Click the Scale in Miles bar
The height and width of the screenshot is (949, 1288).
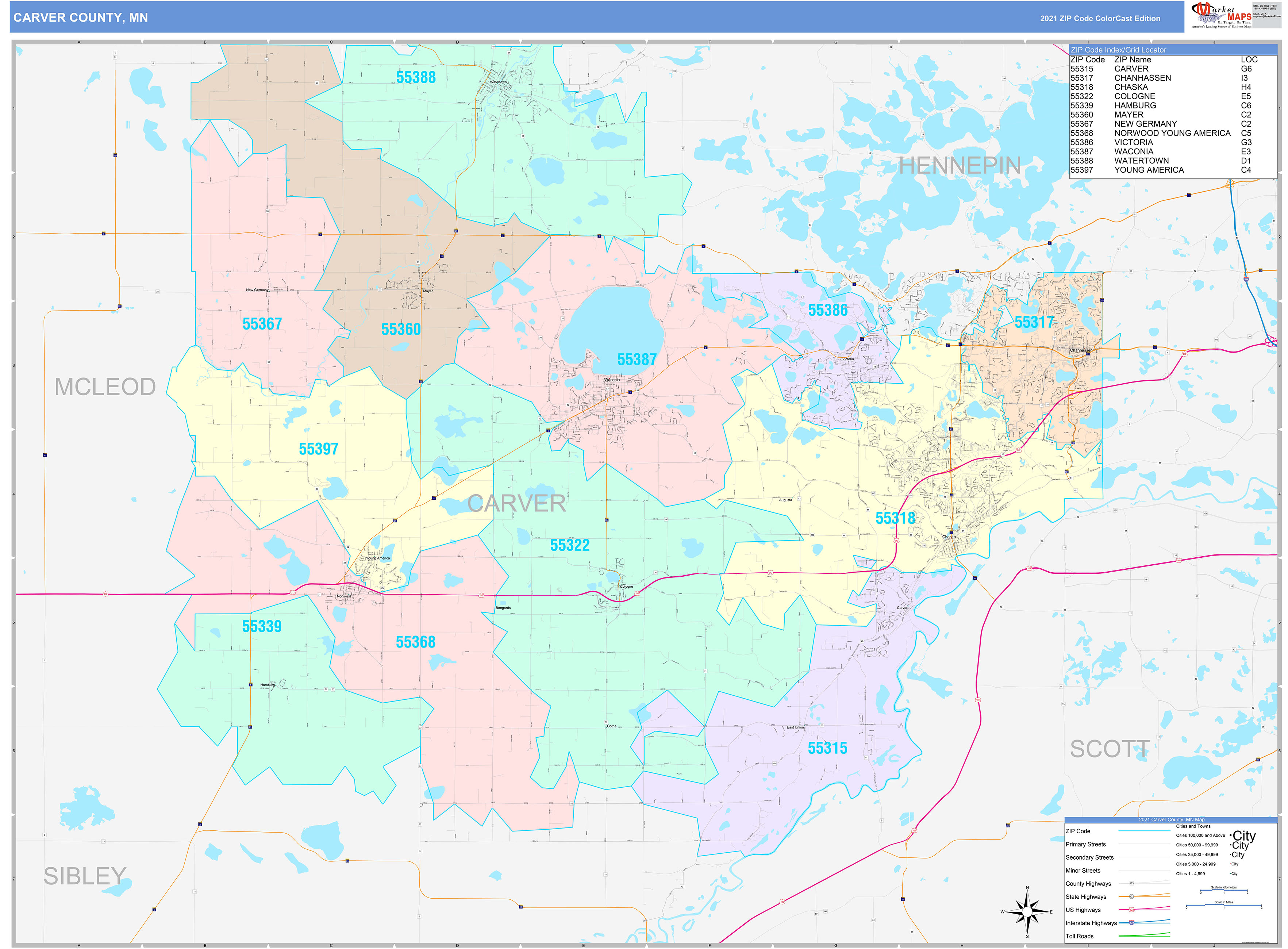(1224, 905)
